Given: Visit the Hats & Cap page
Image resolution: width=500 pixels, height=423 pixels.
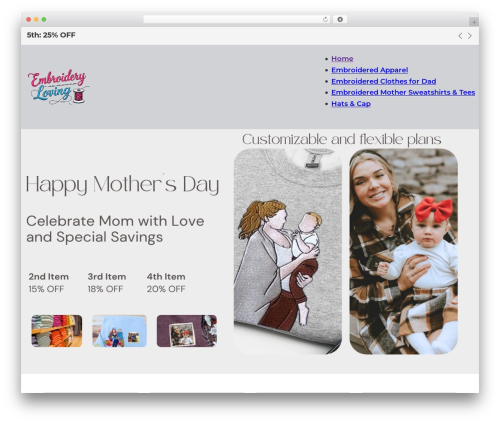Looking at the screenshot, I should pyautogui.click(x=351, y=104).
